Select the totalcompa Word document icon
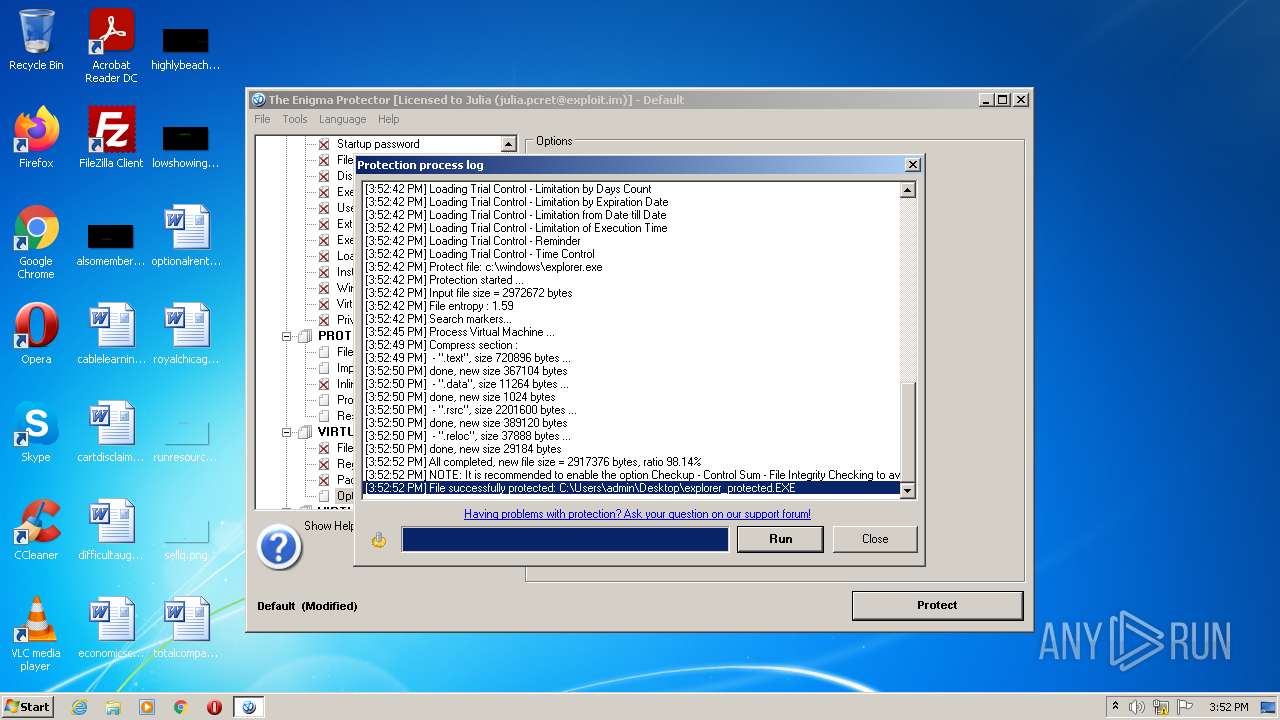1280x720 pixels. pyautogui.click(x=186, y=628)
